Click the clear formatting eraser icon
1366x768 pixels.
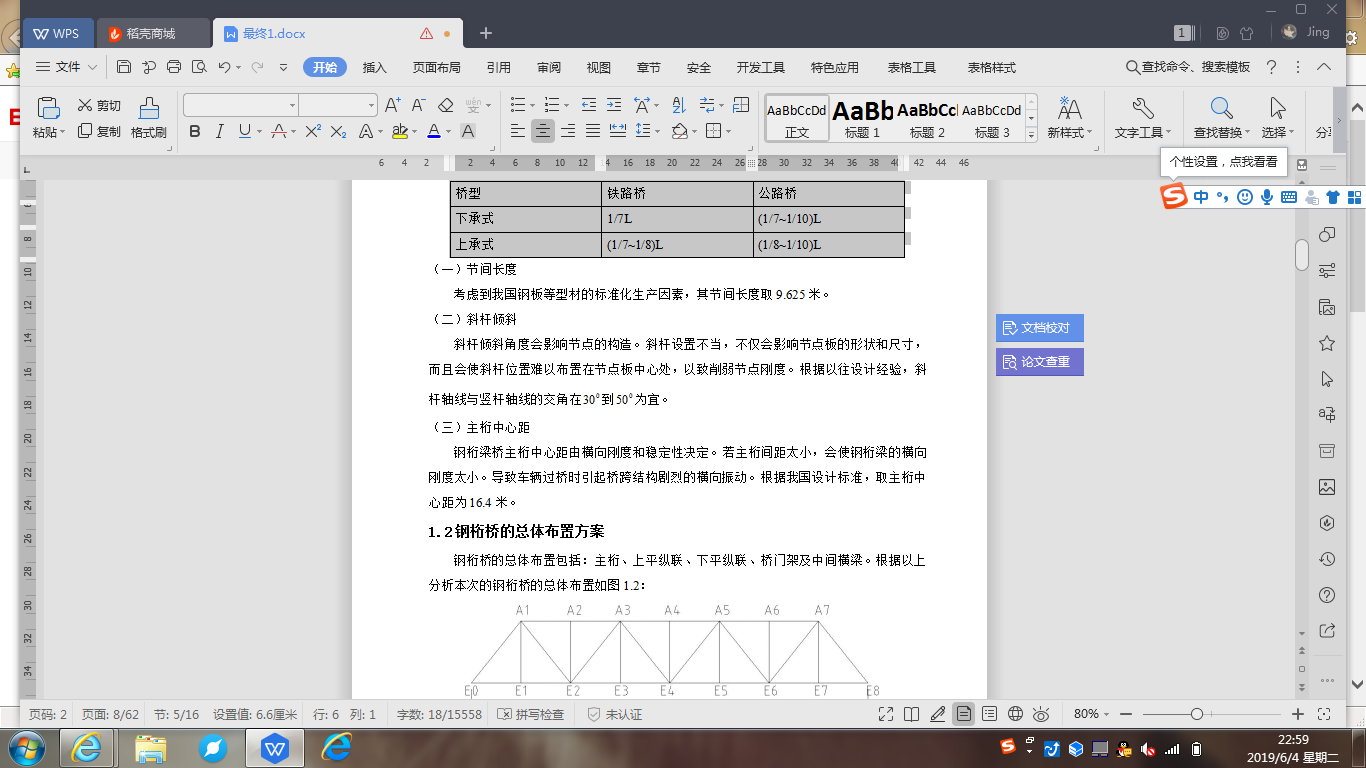point(446,105)
